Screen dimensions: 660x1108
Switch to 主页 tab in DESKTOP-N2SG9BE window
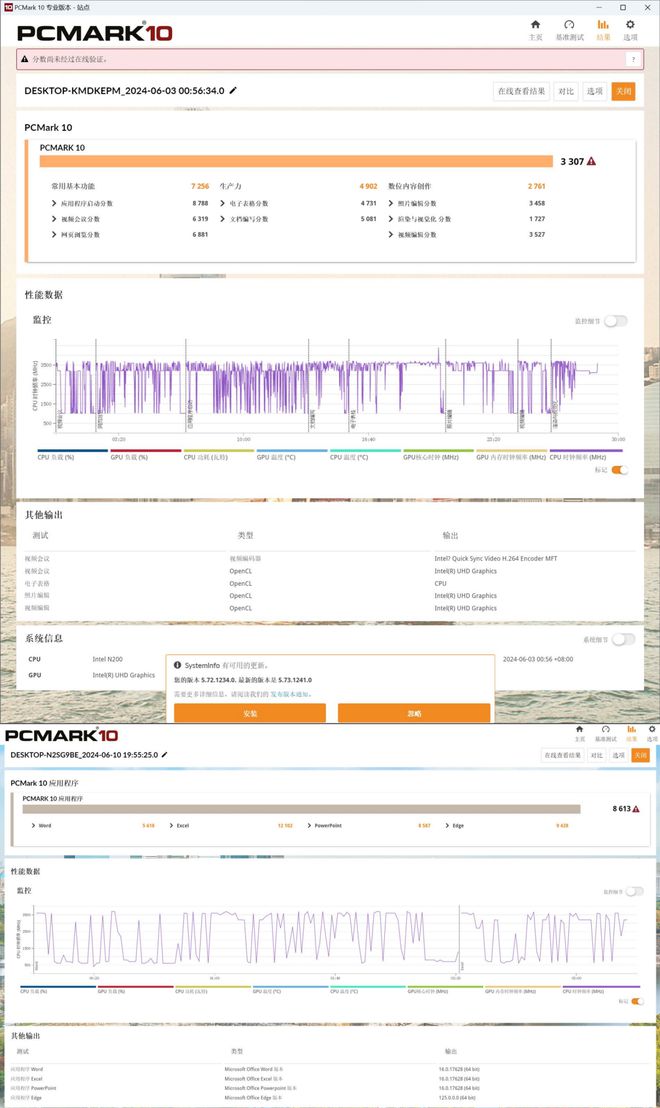[x=579, y=733]
